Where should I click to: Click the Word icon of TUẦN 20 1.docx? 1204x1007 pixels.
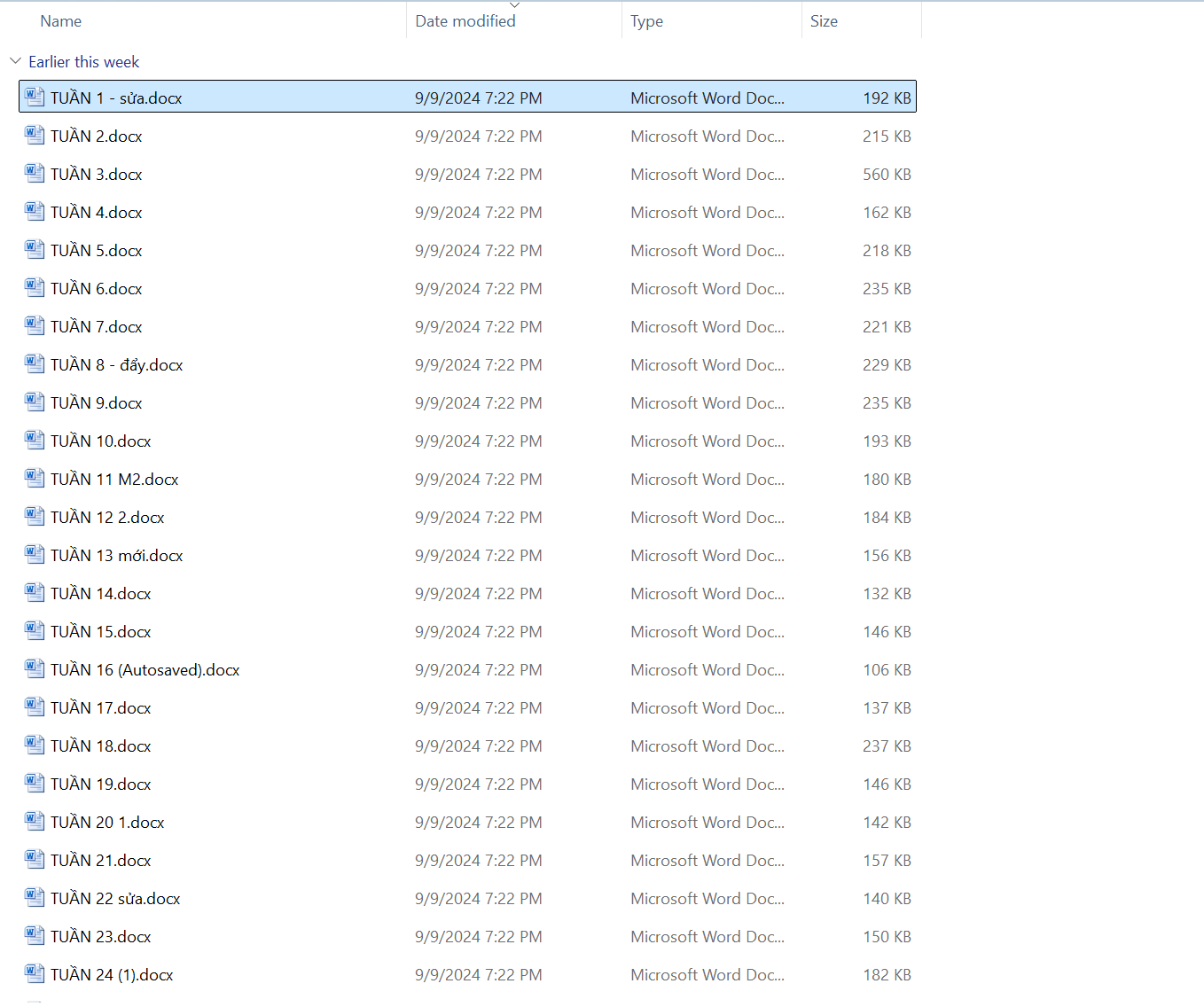pyautogui.click(x=35, y=821)
